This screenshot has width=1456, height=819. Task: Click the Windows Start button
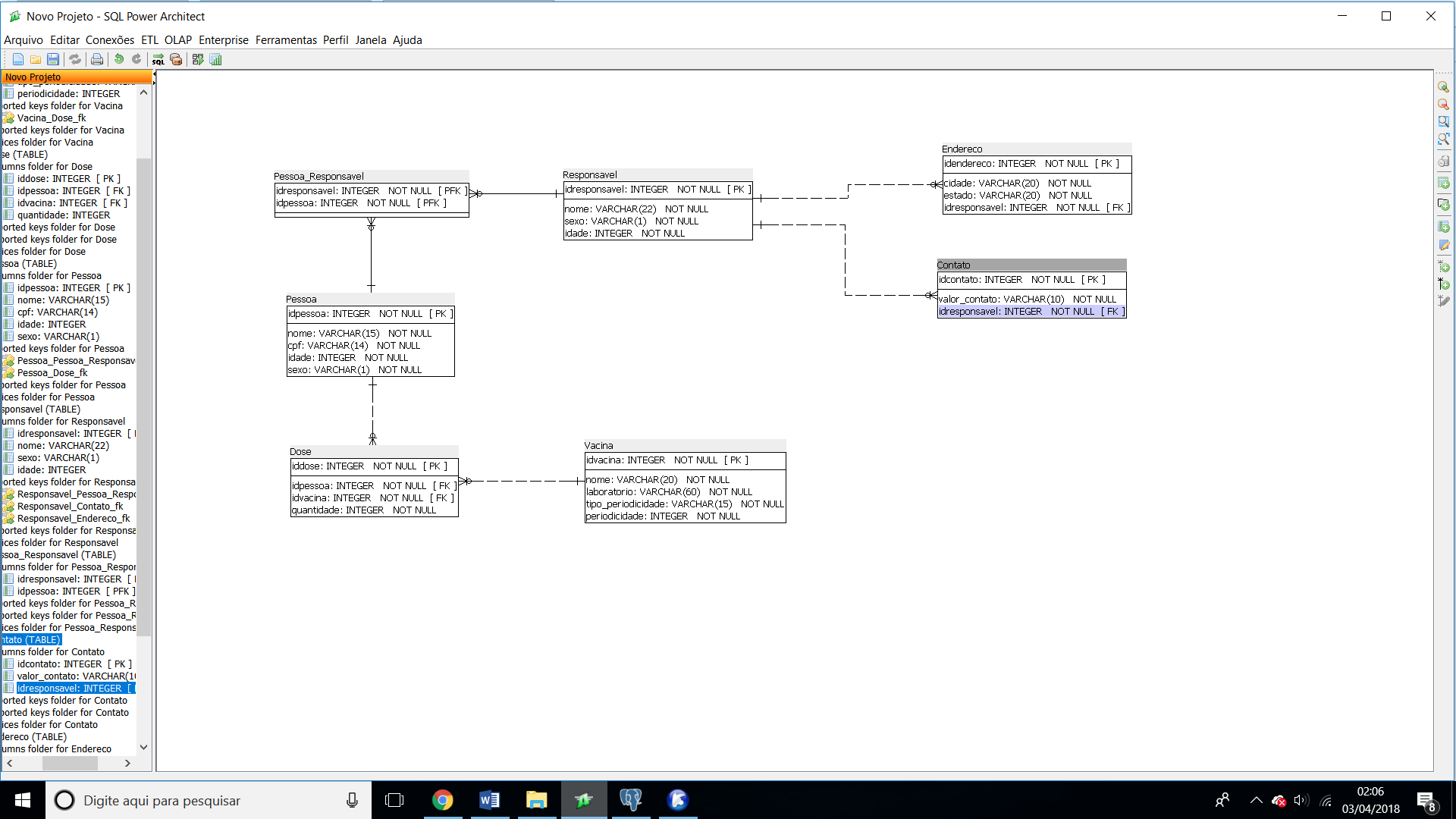click(23, 800)
